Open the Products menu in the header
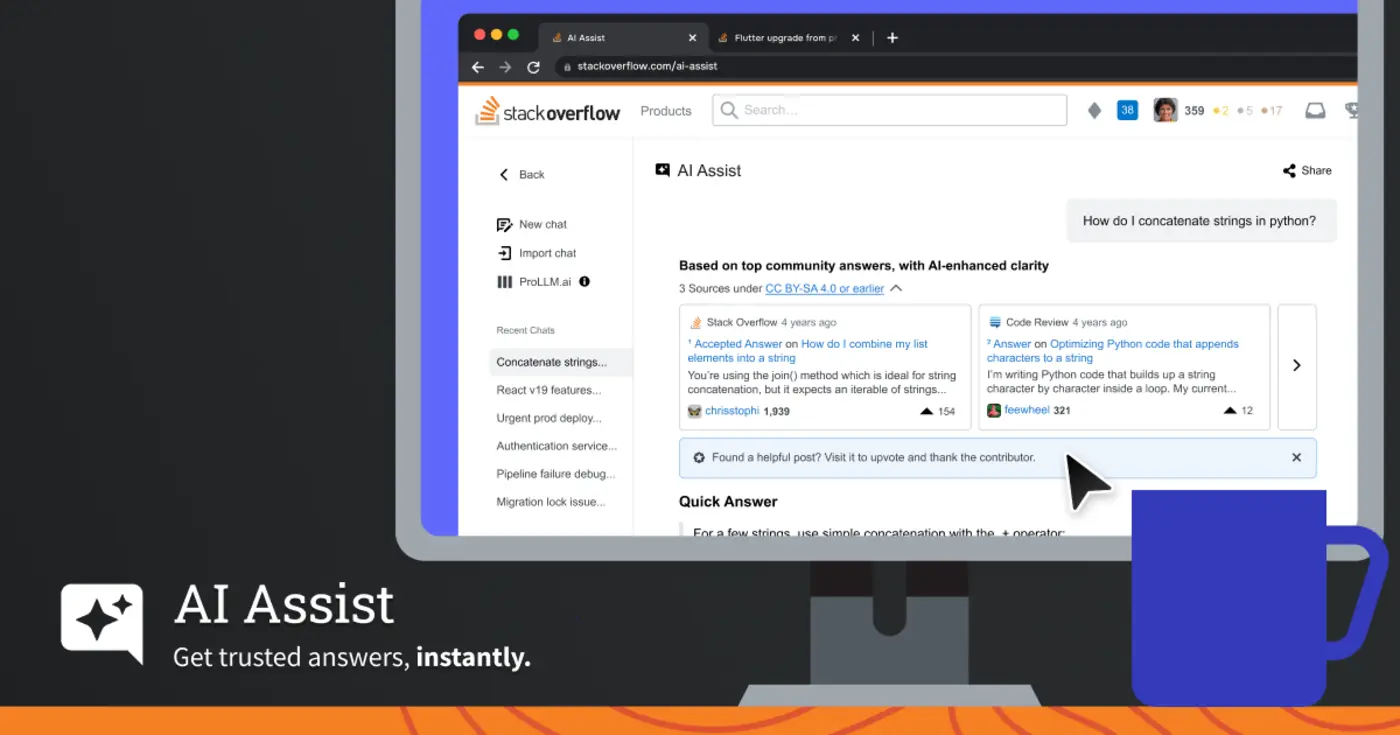The image size is (1400, 735). 665,111
